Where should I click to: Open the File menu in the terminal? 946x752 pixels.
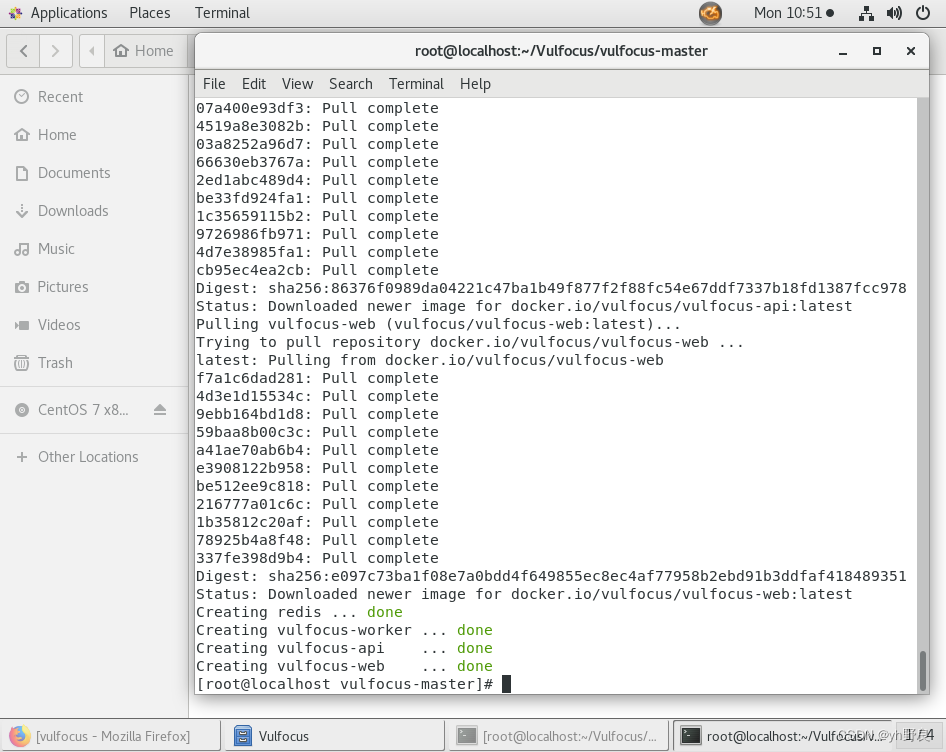click(x=213, y=84)
